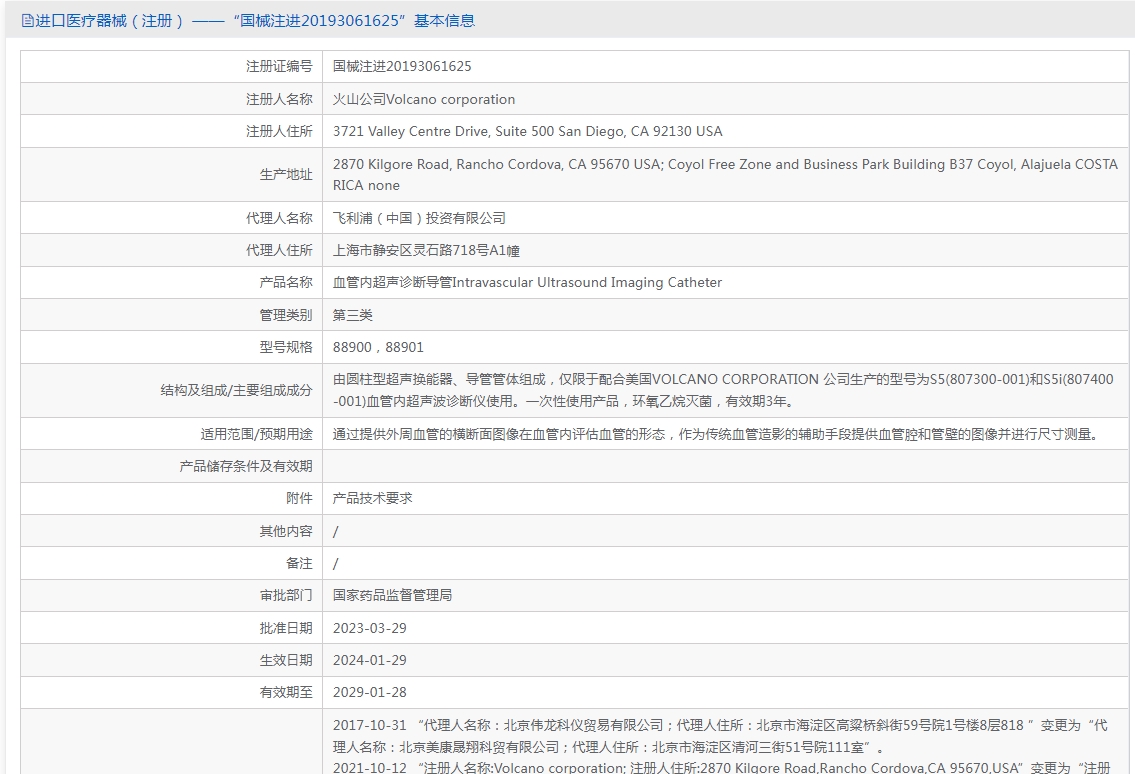The height and width of the screenshot is (774, 1135).
Task: Select the 产品名称 label
Action: pos(286,282)
